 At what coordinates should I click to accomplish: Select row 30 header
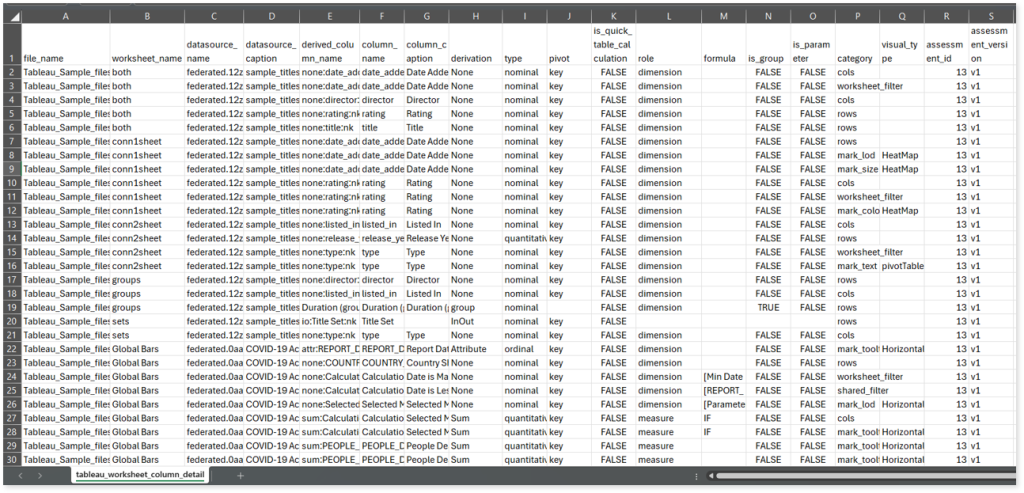[13, 460]
